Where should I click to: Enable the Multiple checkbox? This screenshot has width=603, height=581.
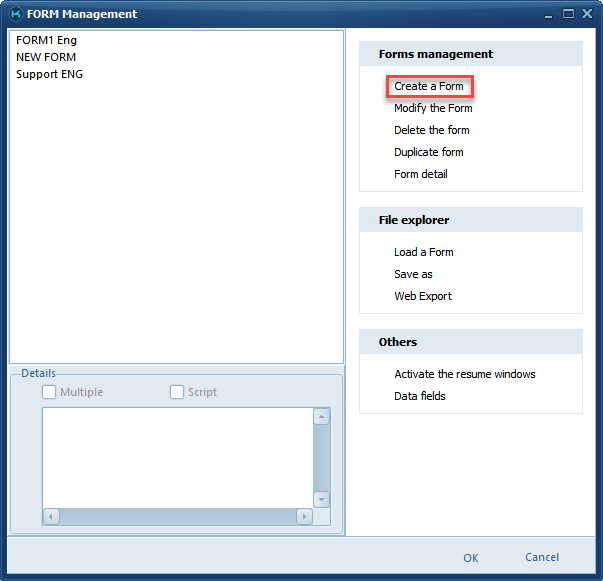click(49, 392)
